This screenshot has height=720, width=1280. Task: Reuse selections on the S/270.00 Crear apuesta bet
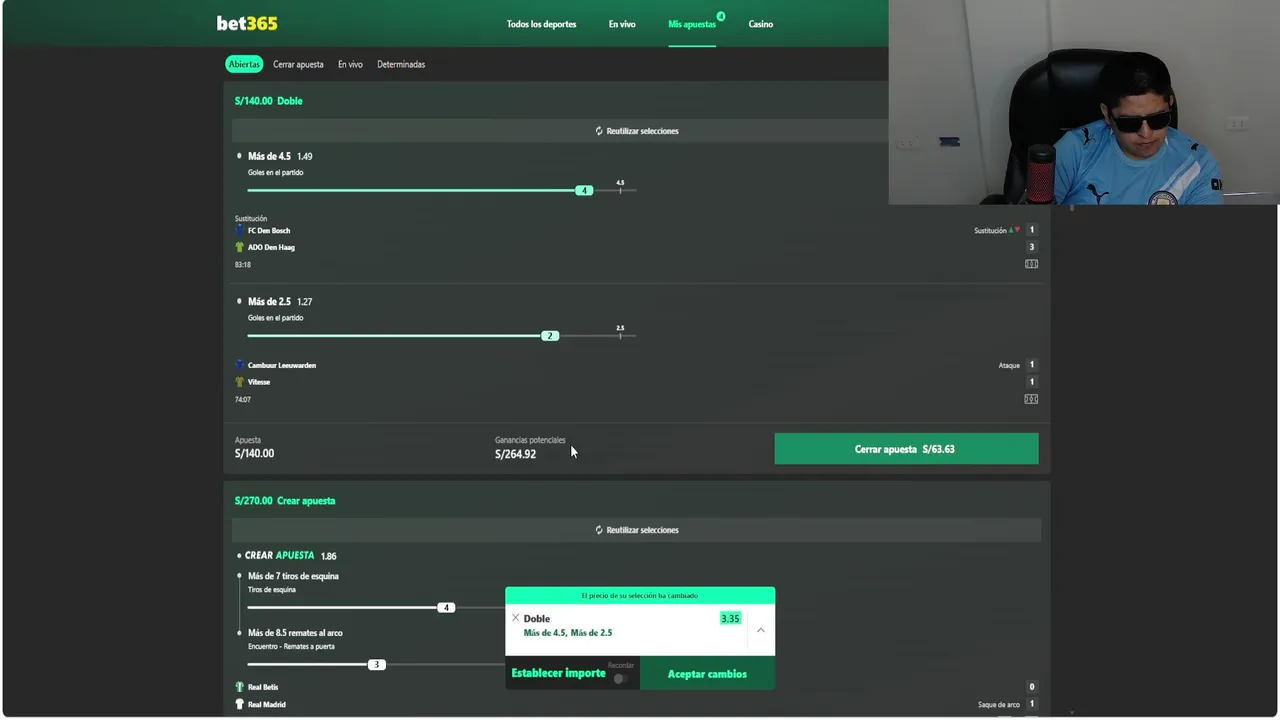coord(636,530)
